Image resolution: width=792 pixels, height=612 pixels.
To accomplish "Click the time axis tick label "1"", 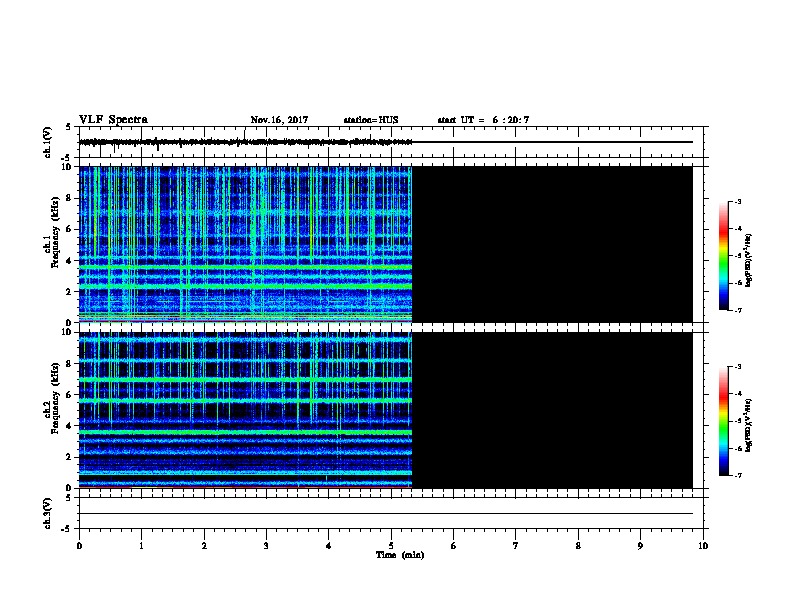I will (x=141, y=546).
